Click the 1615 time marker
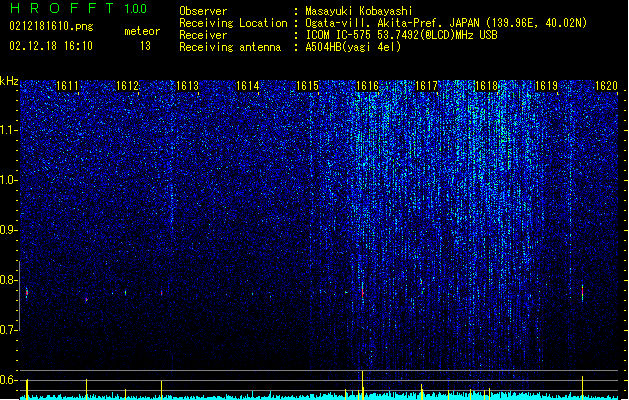 point(307,86)
